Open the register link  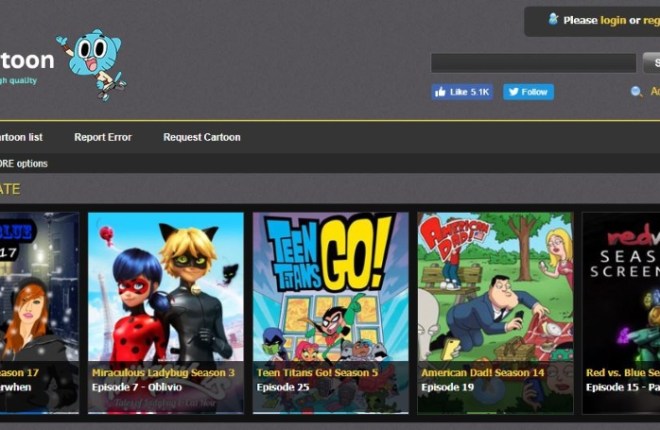point(651,20)
